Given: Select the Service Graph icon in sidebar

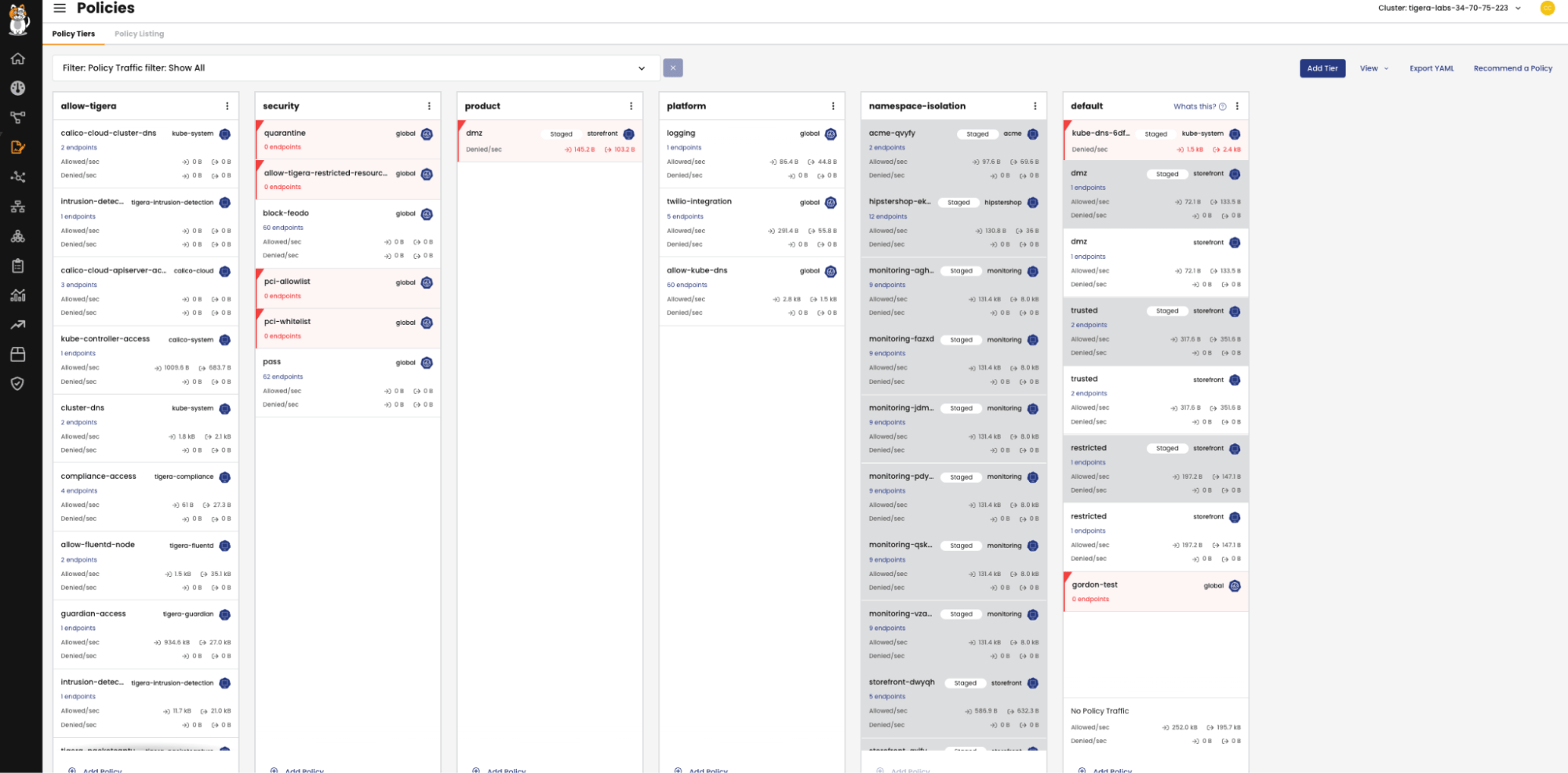Looking at the screenshot, I should [x=17, y=118].
